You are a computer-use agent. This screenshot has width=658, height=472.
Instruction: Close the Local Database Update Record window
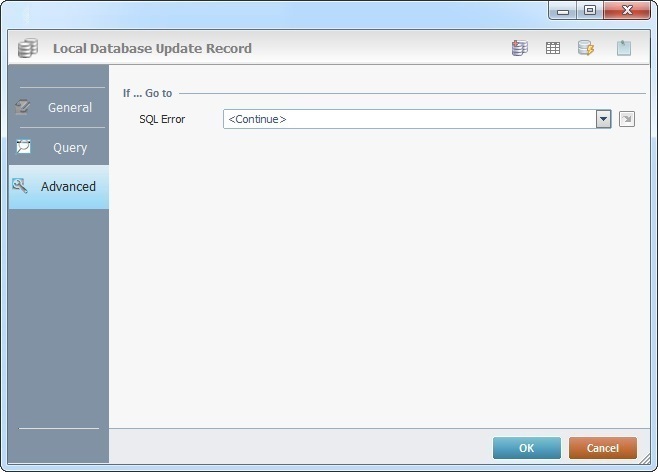point(627,10)
